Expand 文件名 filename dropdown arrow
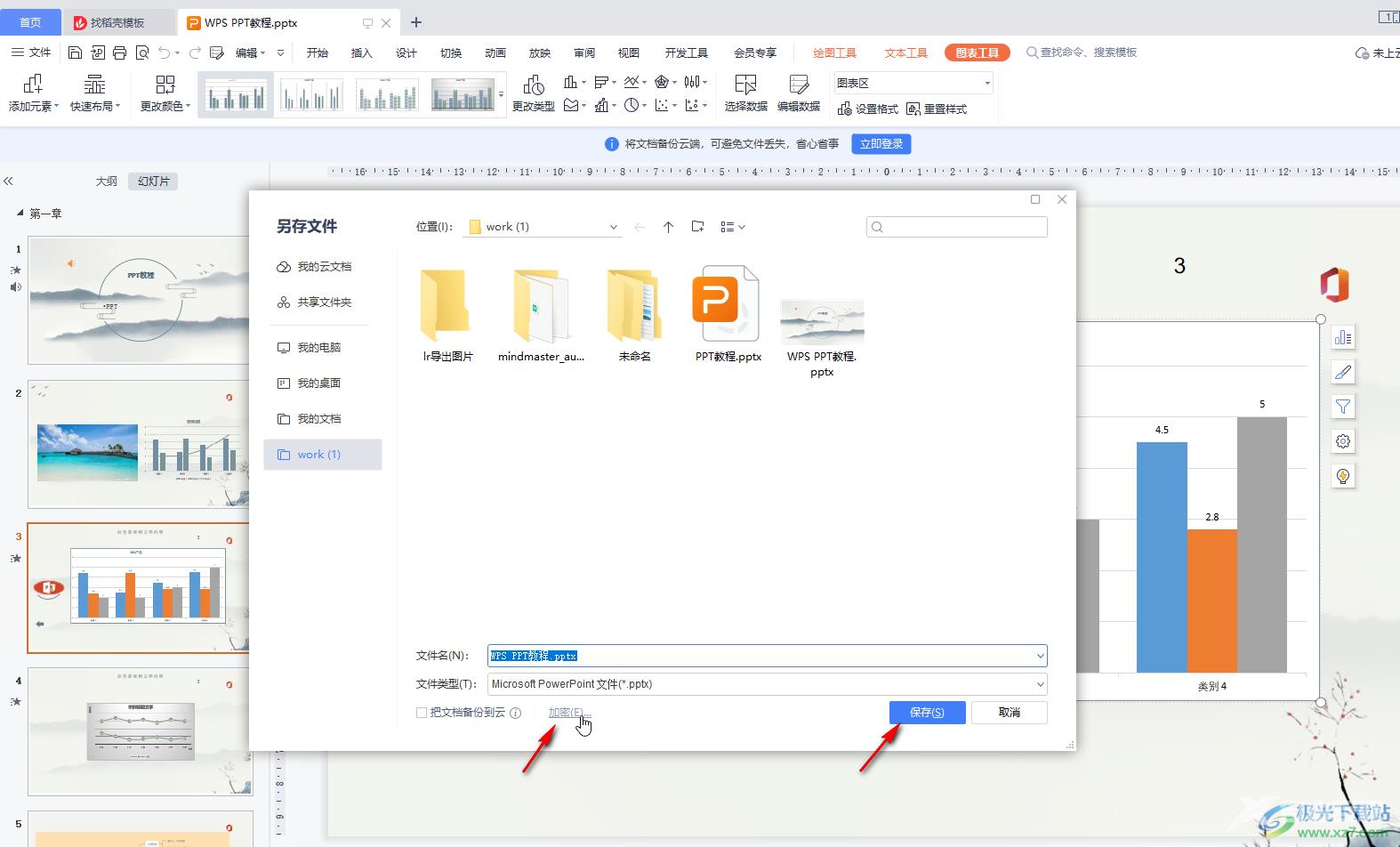 (x=1040, y=656)
